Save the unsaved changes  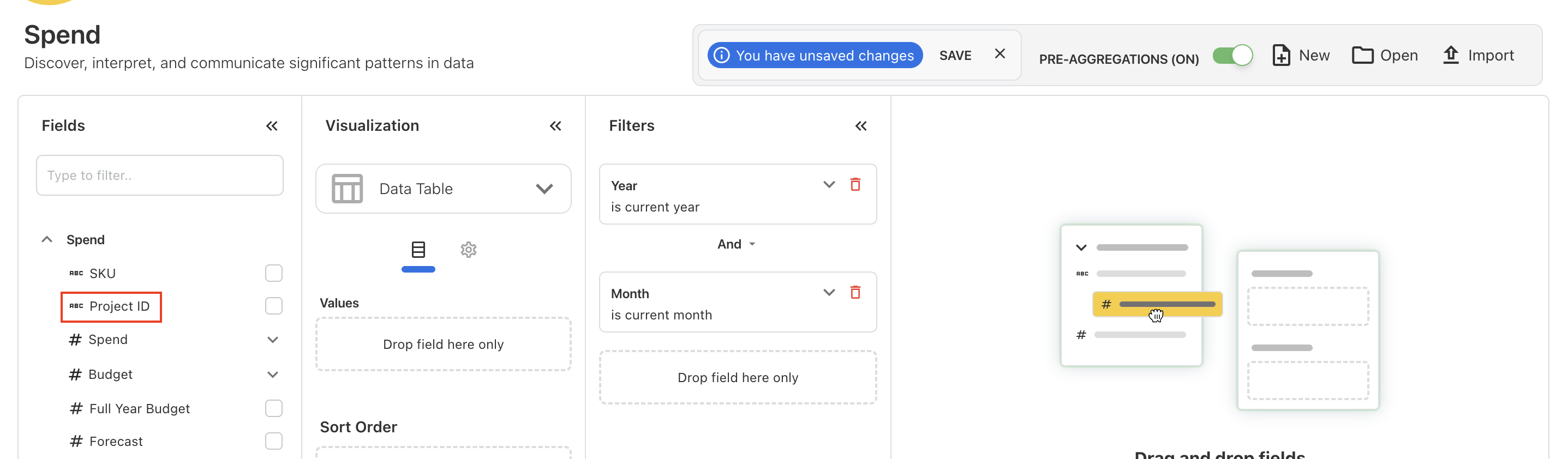pyautogui.click(x=954, y=55)
